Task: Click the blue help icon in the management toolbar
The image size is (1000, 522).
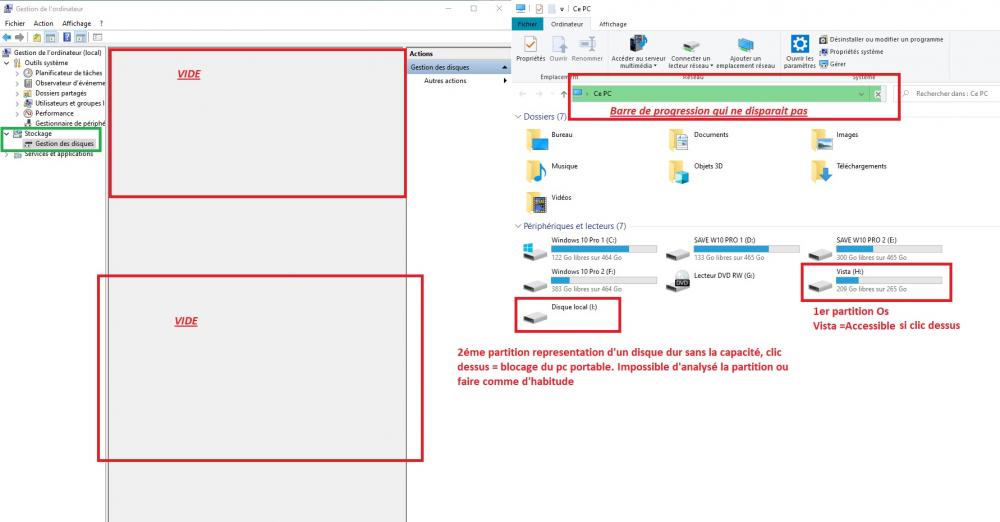Action: tap(67, 38)
